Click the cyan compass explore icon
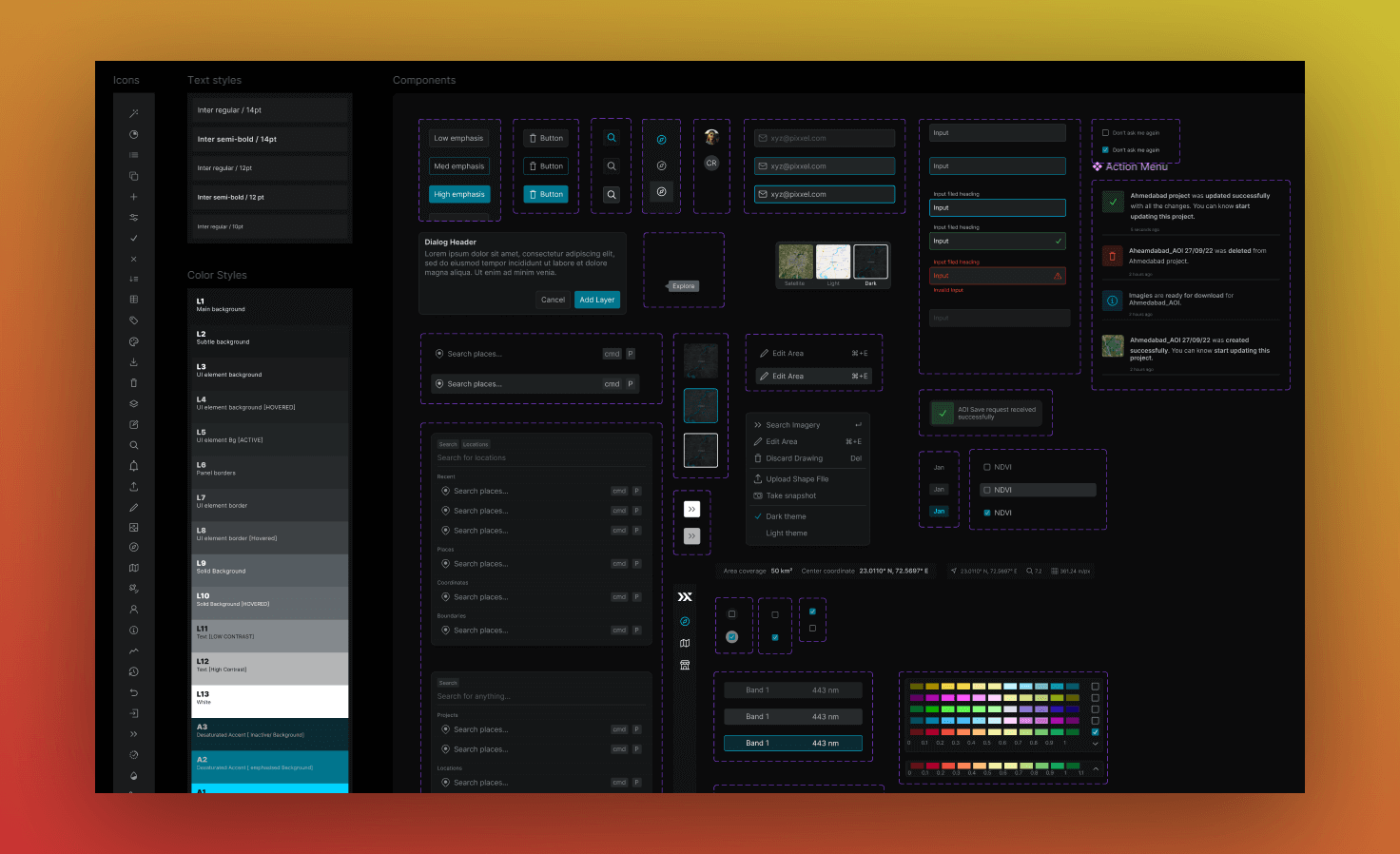The width and height of the screenshot is (1400, 854). (661, 140)
